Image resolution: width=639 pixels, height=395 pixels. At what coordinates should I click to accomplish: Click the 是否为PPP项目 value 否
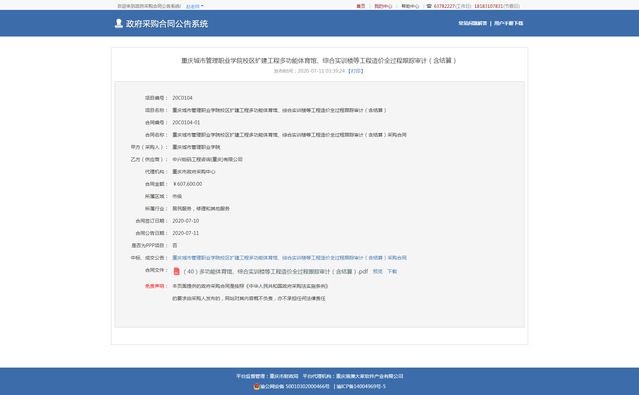coord(175,245)
